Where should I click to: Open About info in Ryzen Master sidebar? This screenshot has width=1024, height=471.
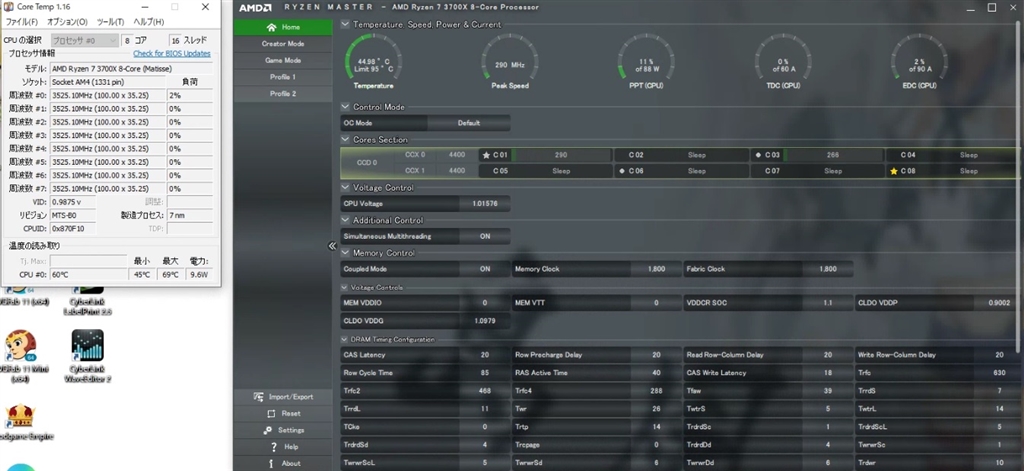pos(272,464)
